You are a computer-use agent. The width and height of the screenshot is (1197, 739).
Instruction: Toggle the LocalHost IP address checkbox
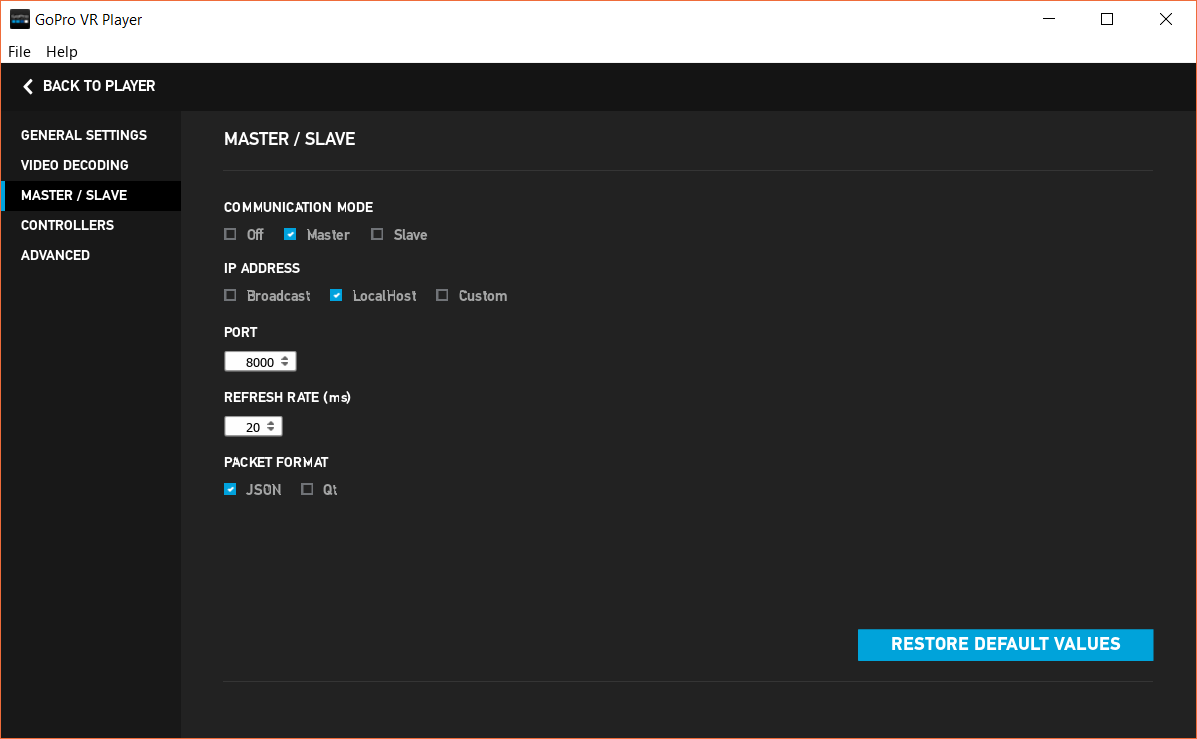click(x=336, y=296)
